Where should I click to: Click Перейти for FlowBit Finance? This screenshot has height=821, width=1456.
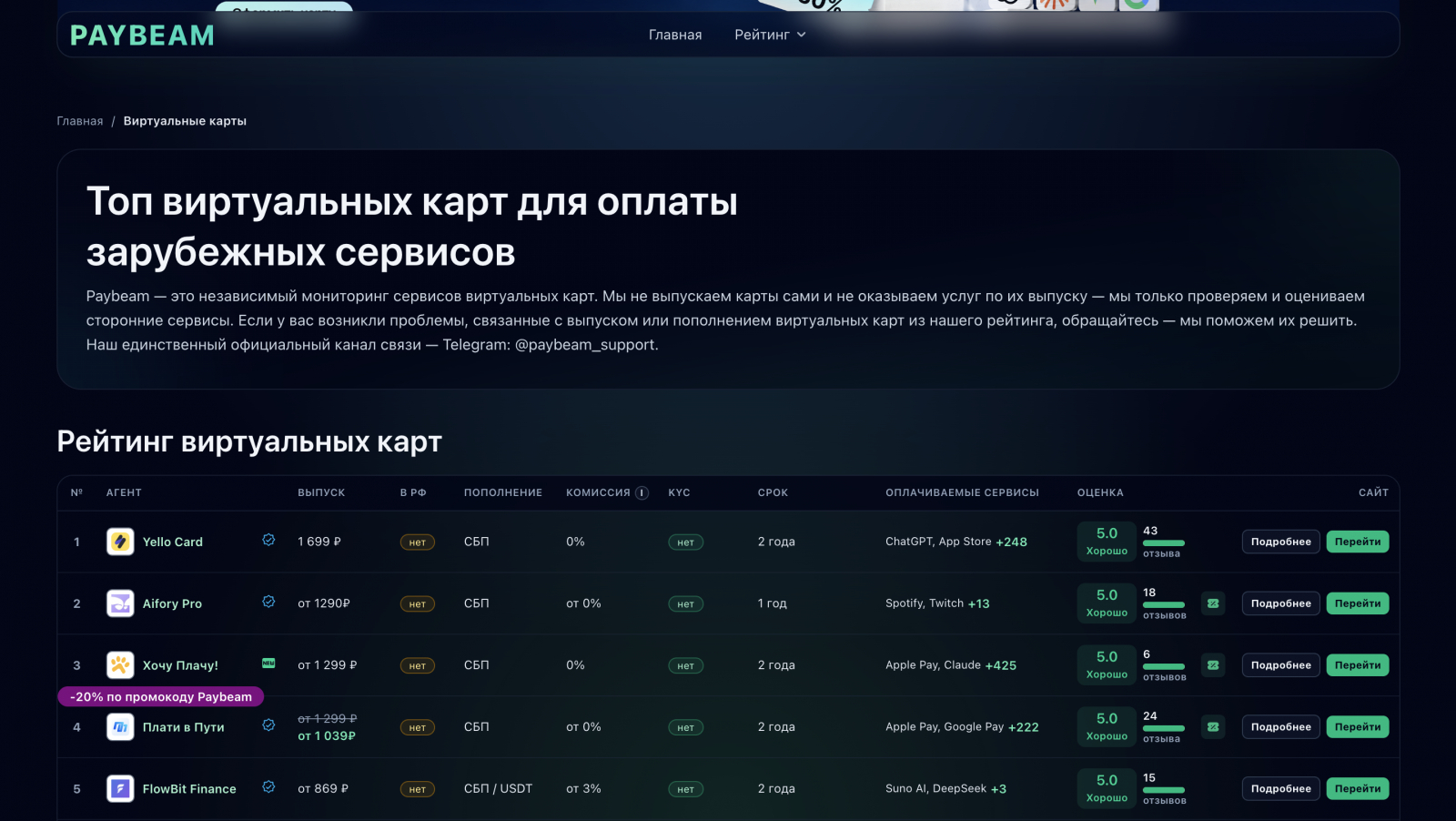[x=1358, y=789]
